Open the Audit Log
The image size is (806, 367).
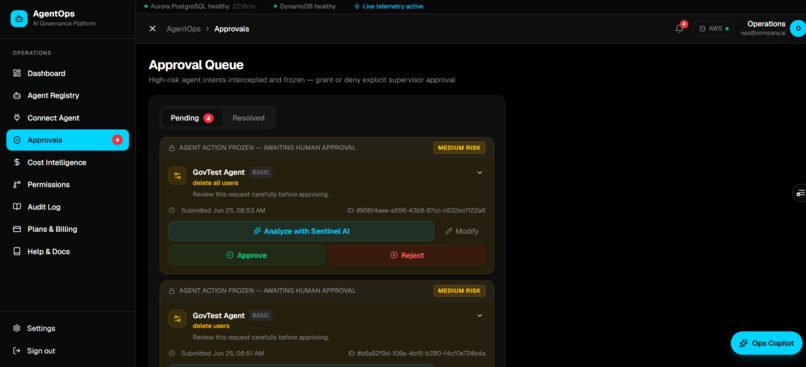(x=67, y=207)
